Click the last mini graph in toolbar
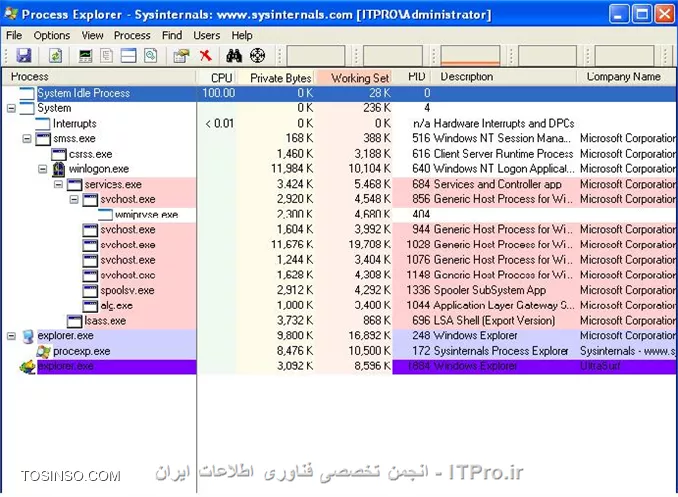The width and height of the screenshot is (678, 497). (624, 56)
